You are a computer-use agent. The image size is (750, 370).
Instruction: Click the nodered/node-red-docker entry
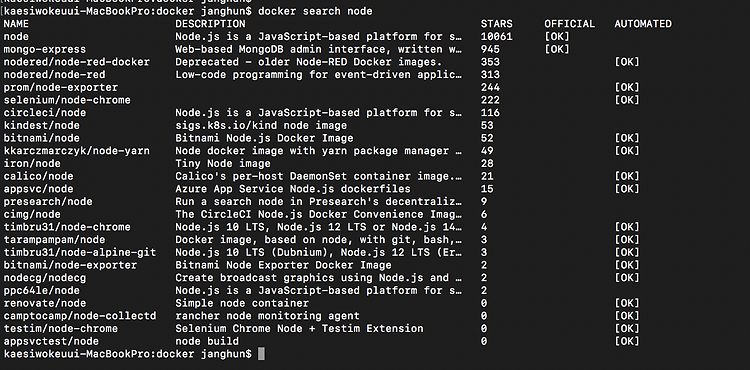(77, 62)
